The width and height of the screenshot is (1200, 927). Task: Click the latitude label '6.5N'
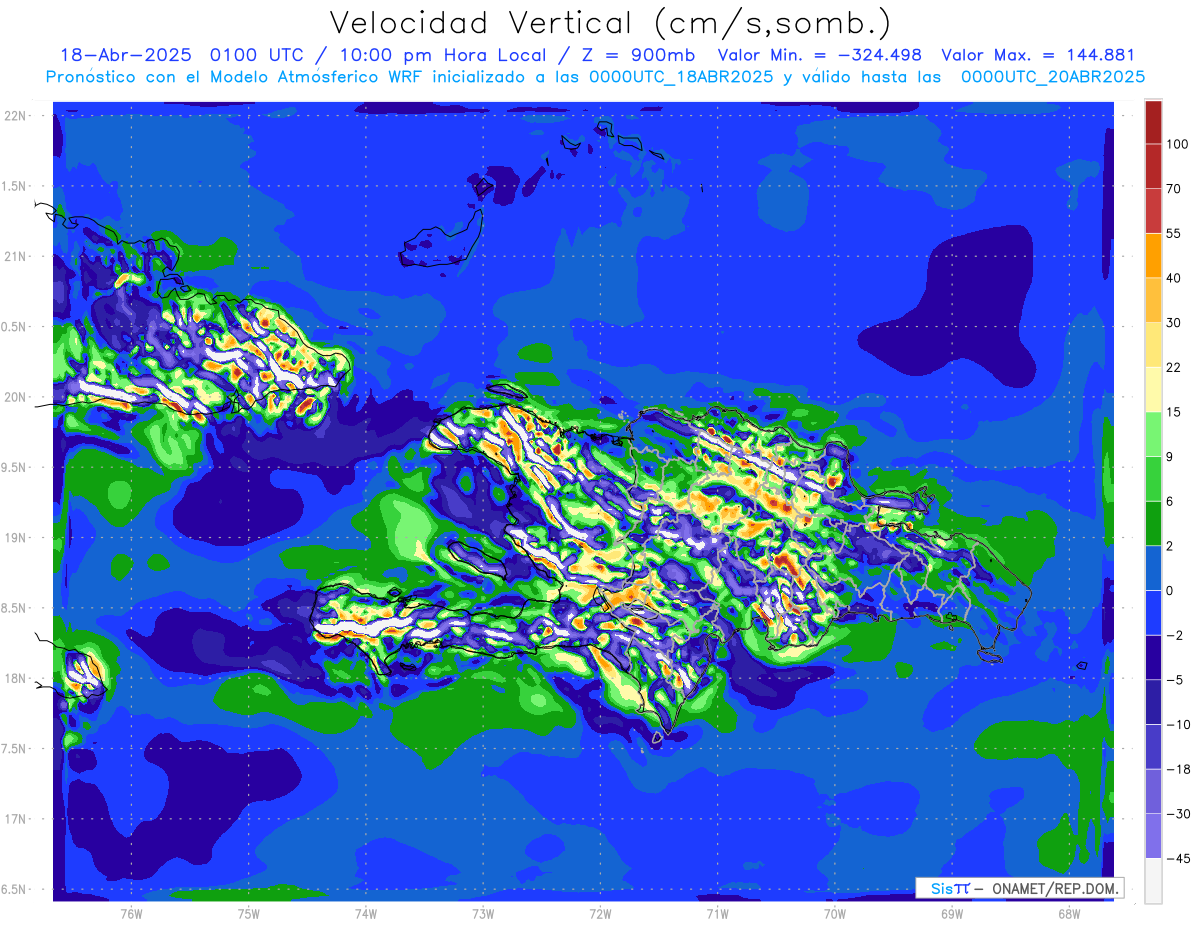coord(15,890)
